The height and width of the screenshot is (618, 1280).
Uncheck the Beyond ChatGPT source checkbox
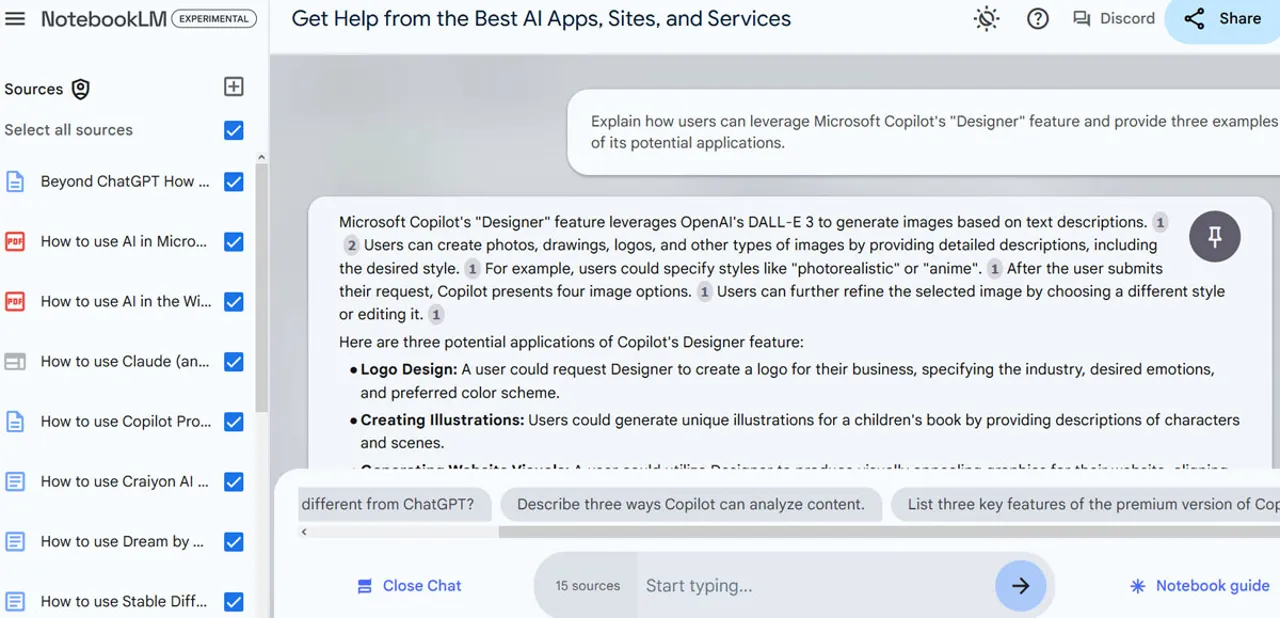pos(234,182)
